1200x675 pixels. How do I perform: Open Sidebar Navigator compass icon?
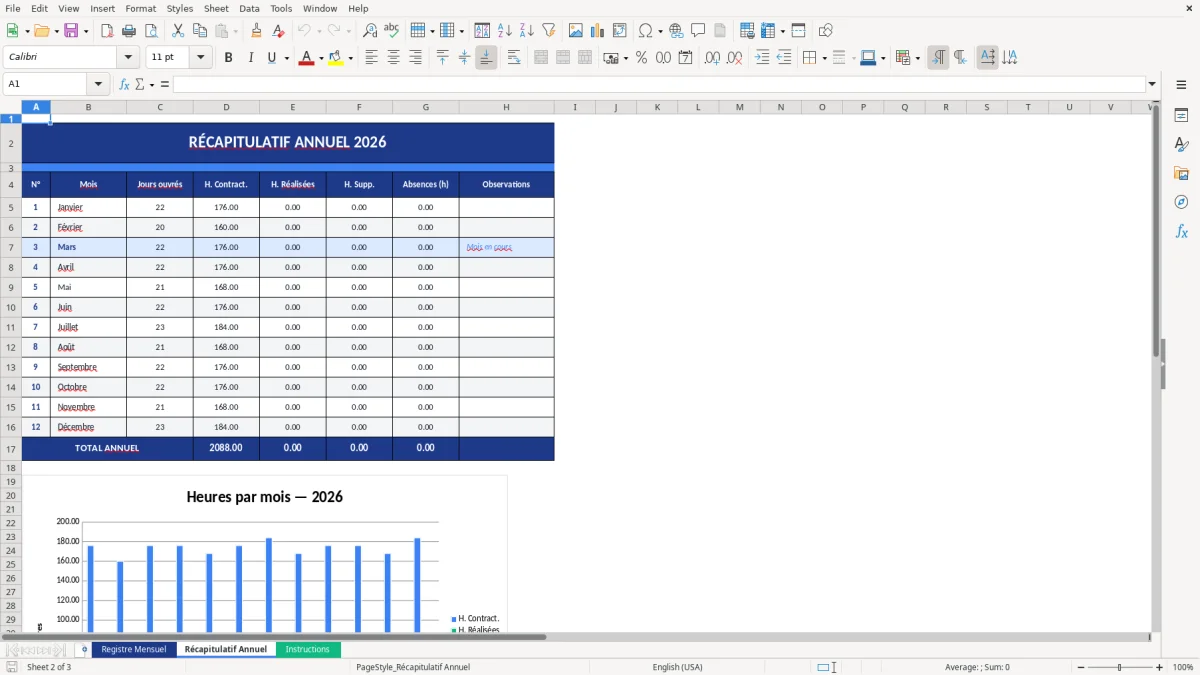1181,202
